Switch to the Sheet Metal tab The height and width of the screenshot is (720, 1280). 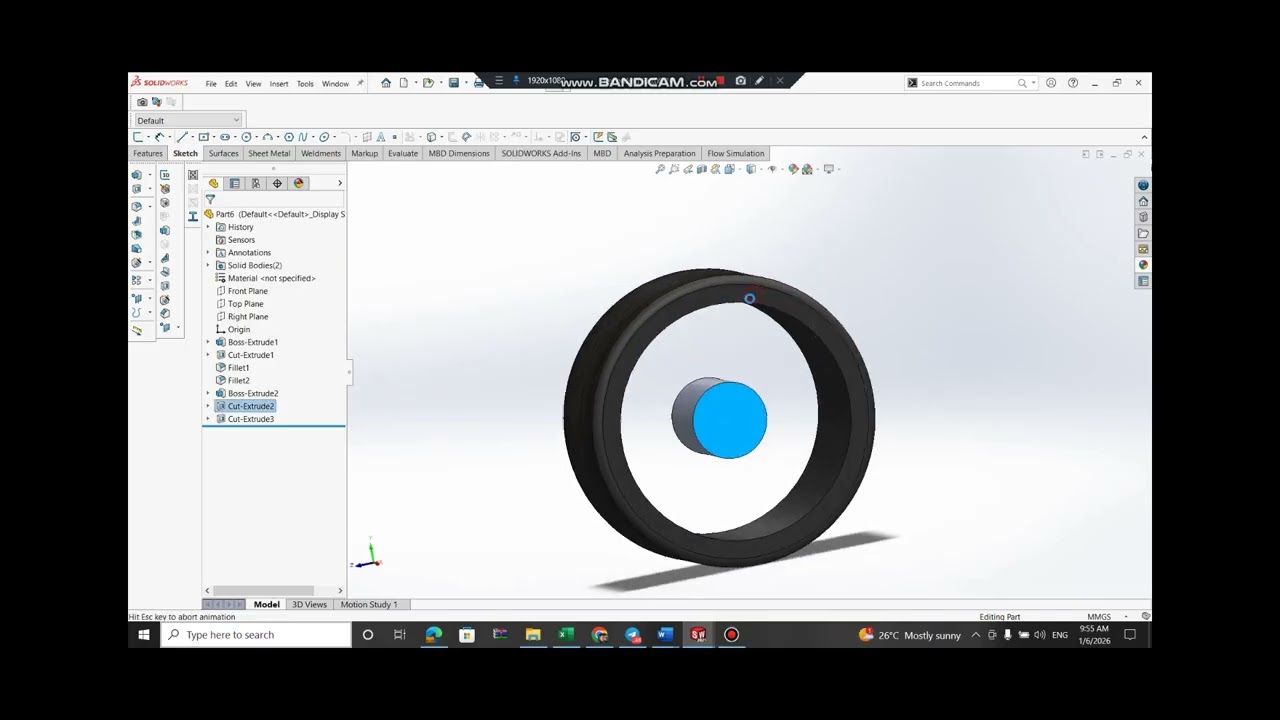(269, 153)
